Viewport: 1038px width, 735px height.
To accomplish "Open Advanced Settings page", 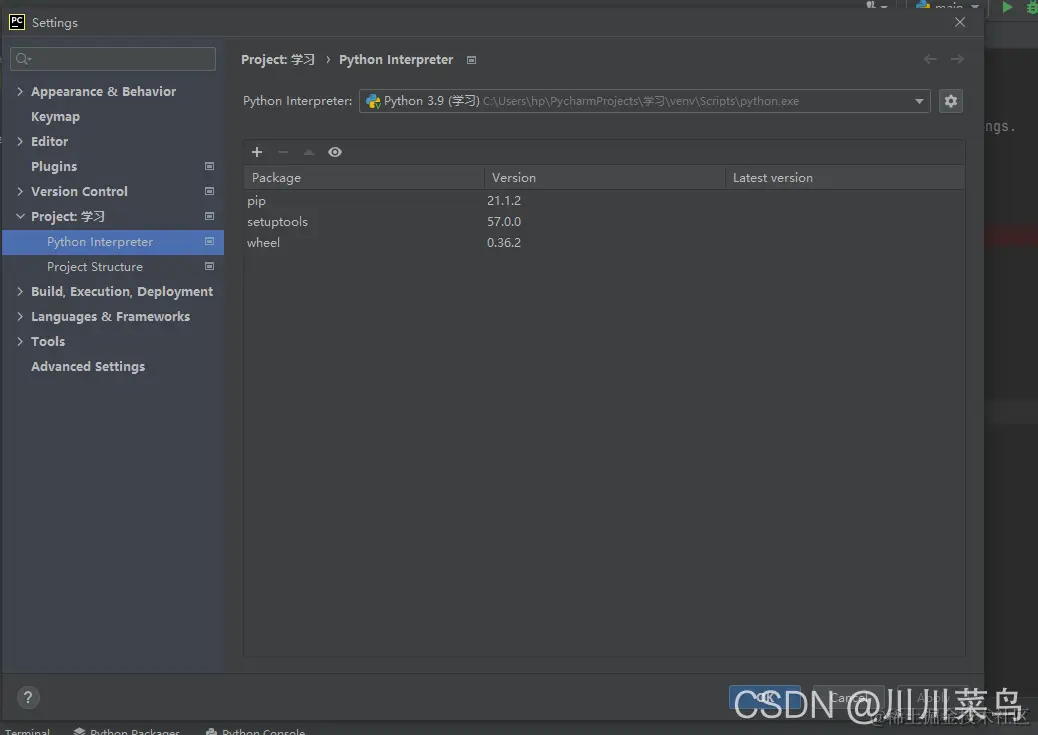I will 88,367.
